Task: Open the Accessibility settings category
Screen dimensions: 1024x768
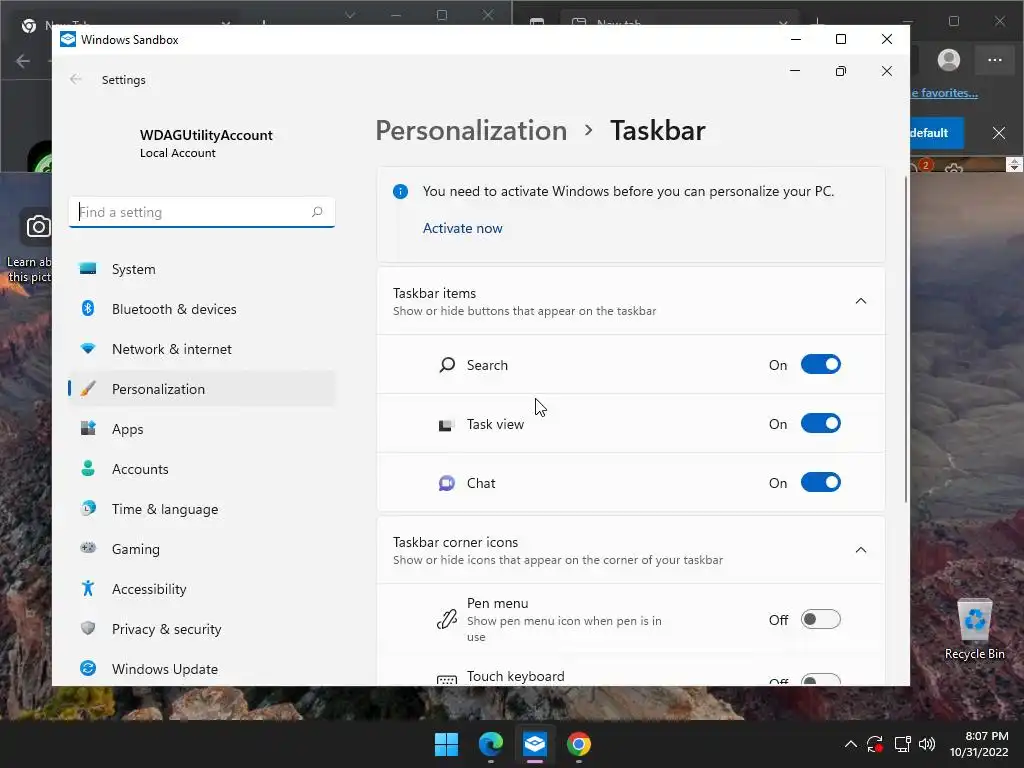Action: point(202,589)
